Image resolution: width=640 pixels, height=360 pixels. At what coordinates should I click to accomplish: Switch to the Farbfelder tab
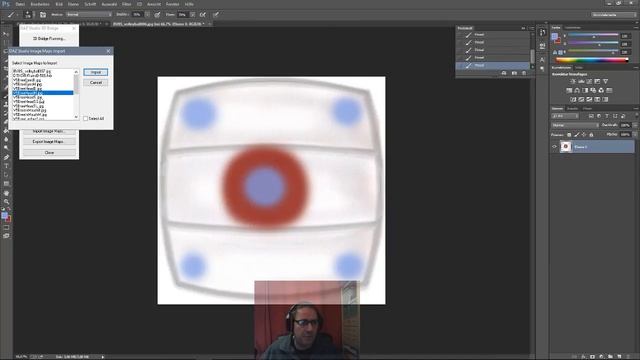click(573, 28)
